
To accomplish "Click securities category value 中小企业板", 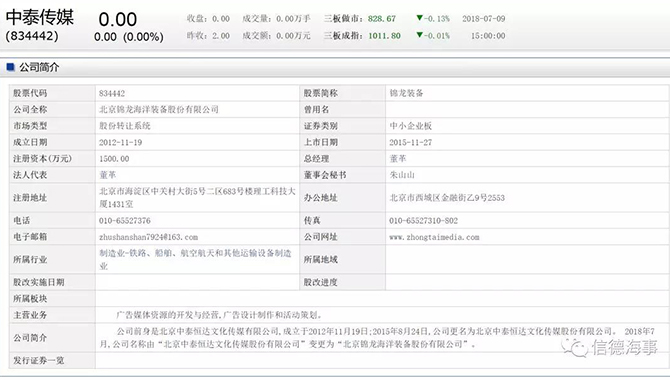I will coord(411,126).
